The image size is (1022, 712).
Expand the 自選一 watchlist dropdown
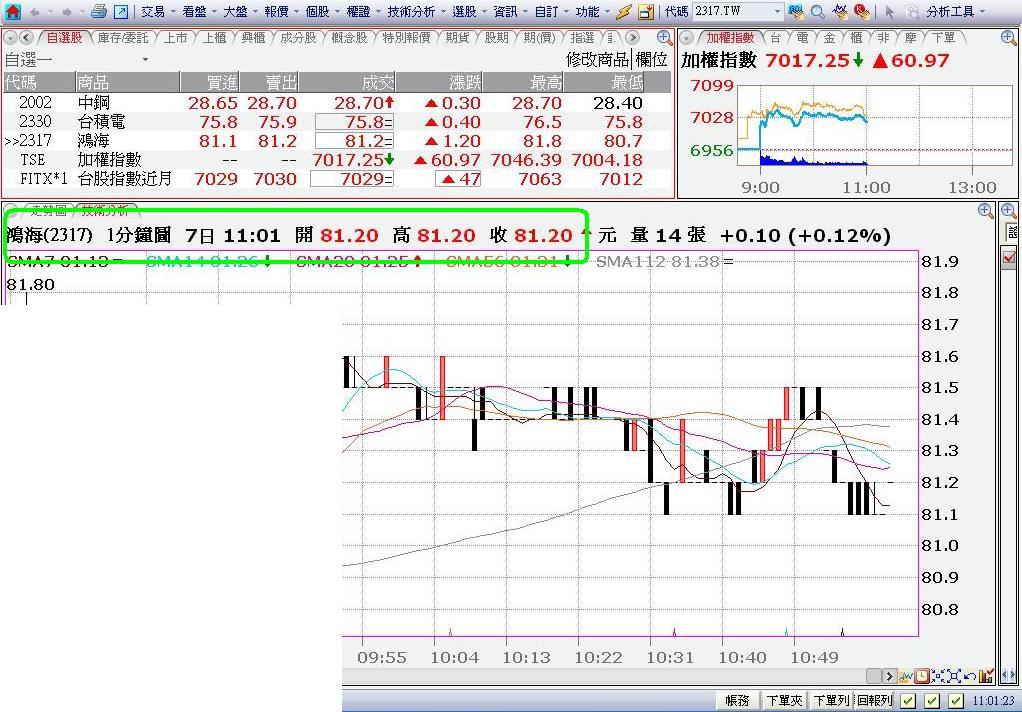145,60
